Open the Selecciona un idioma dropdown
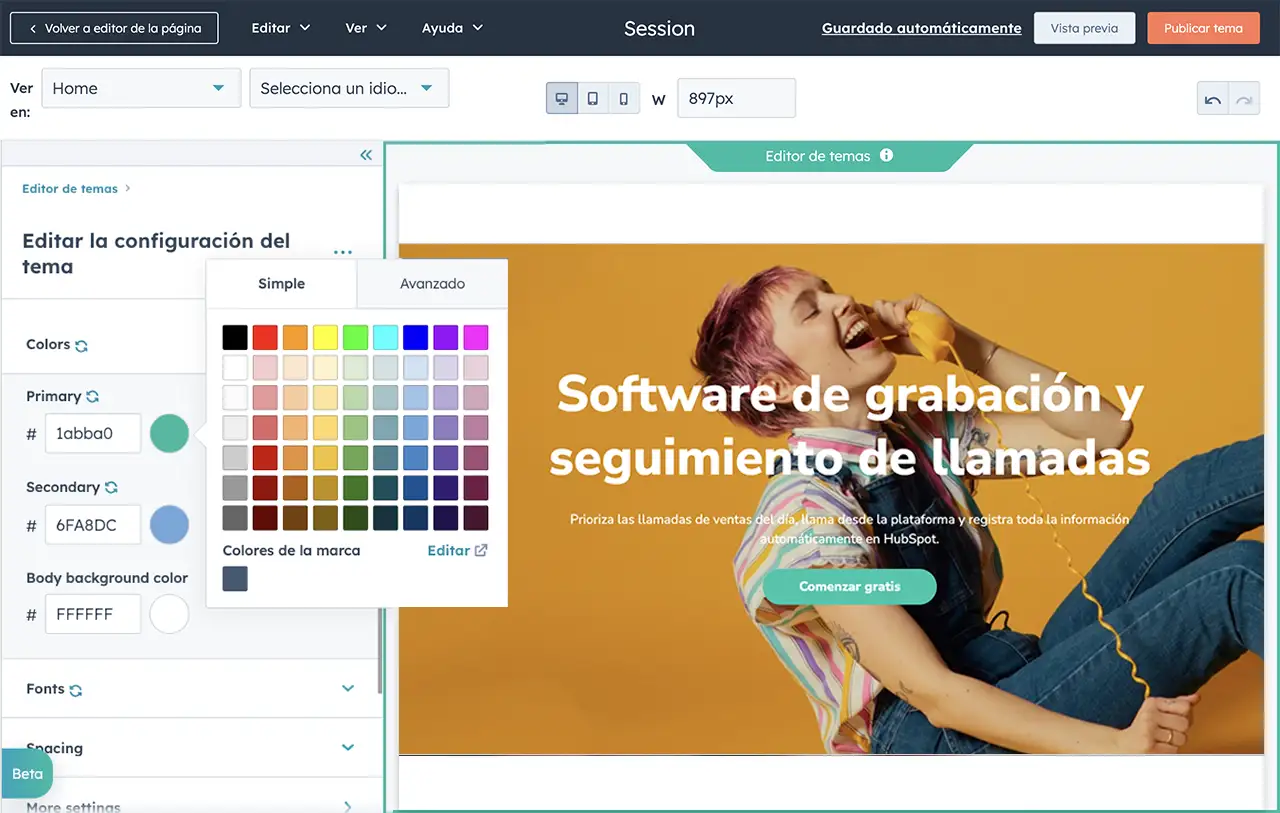The image size is (1280, 813). [x=348, y=88]
